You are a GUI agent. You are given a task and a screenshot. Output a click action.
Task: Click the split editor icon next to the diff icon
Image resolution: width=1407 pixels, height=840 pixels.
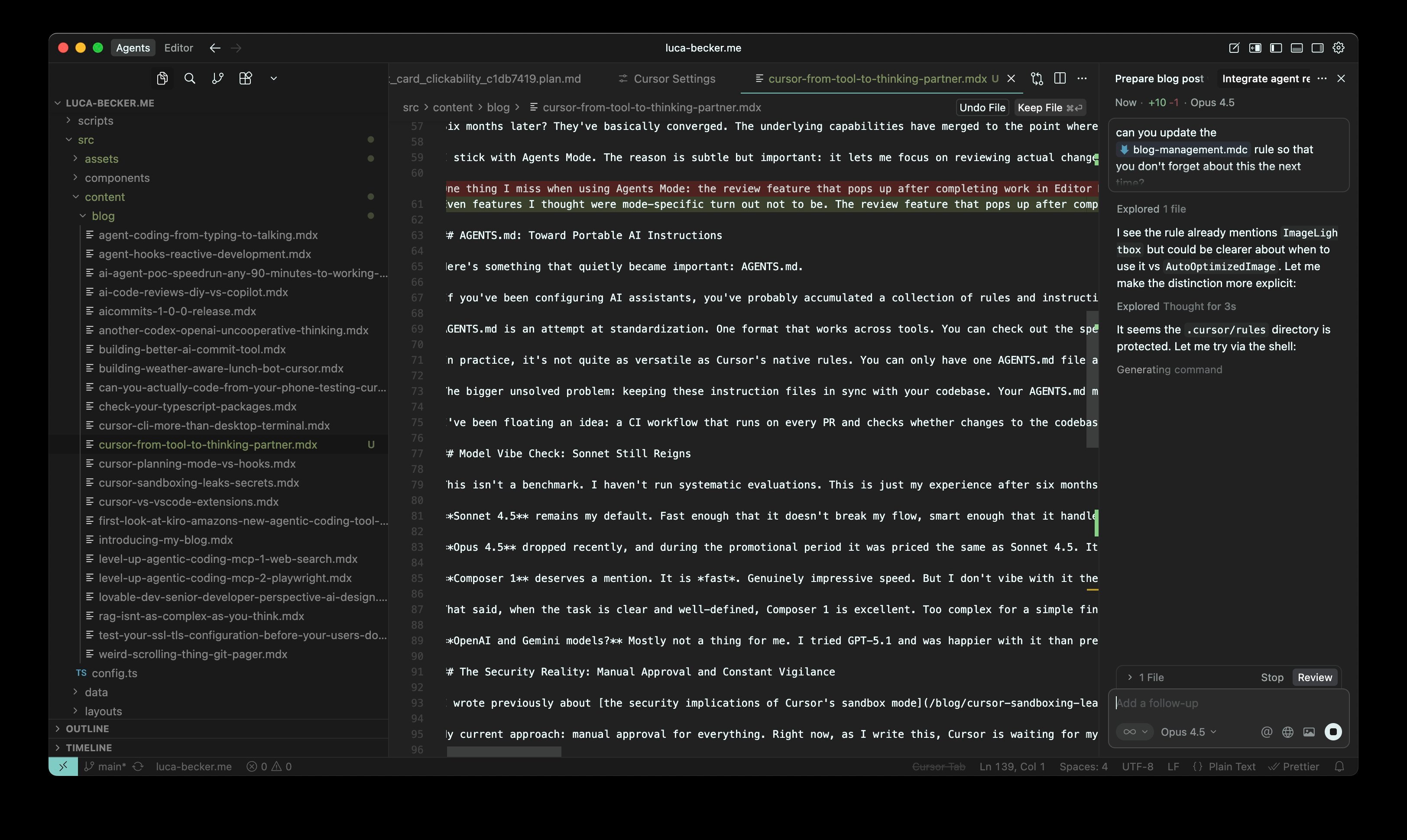1059,79
